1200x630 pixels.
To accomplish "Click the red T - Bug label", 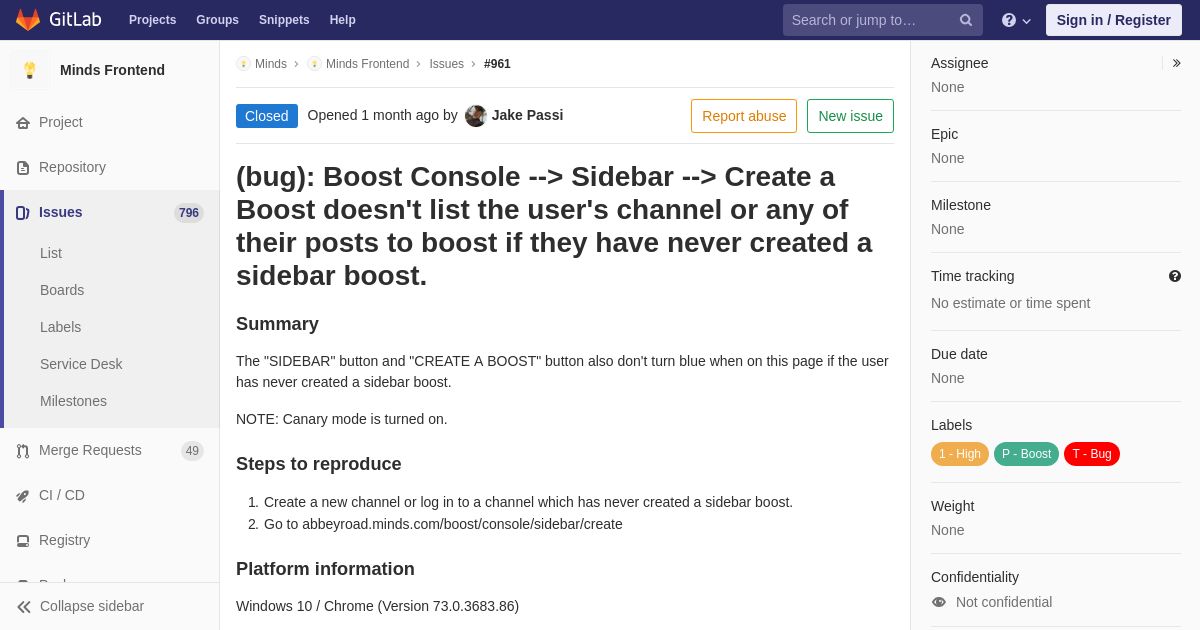I will pos(1092,454).
